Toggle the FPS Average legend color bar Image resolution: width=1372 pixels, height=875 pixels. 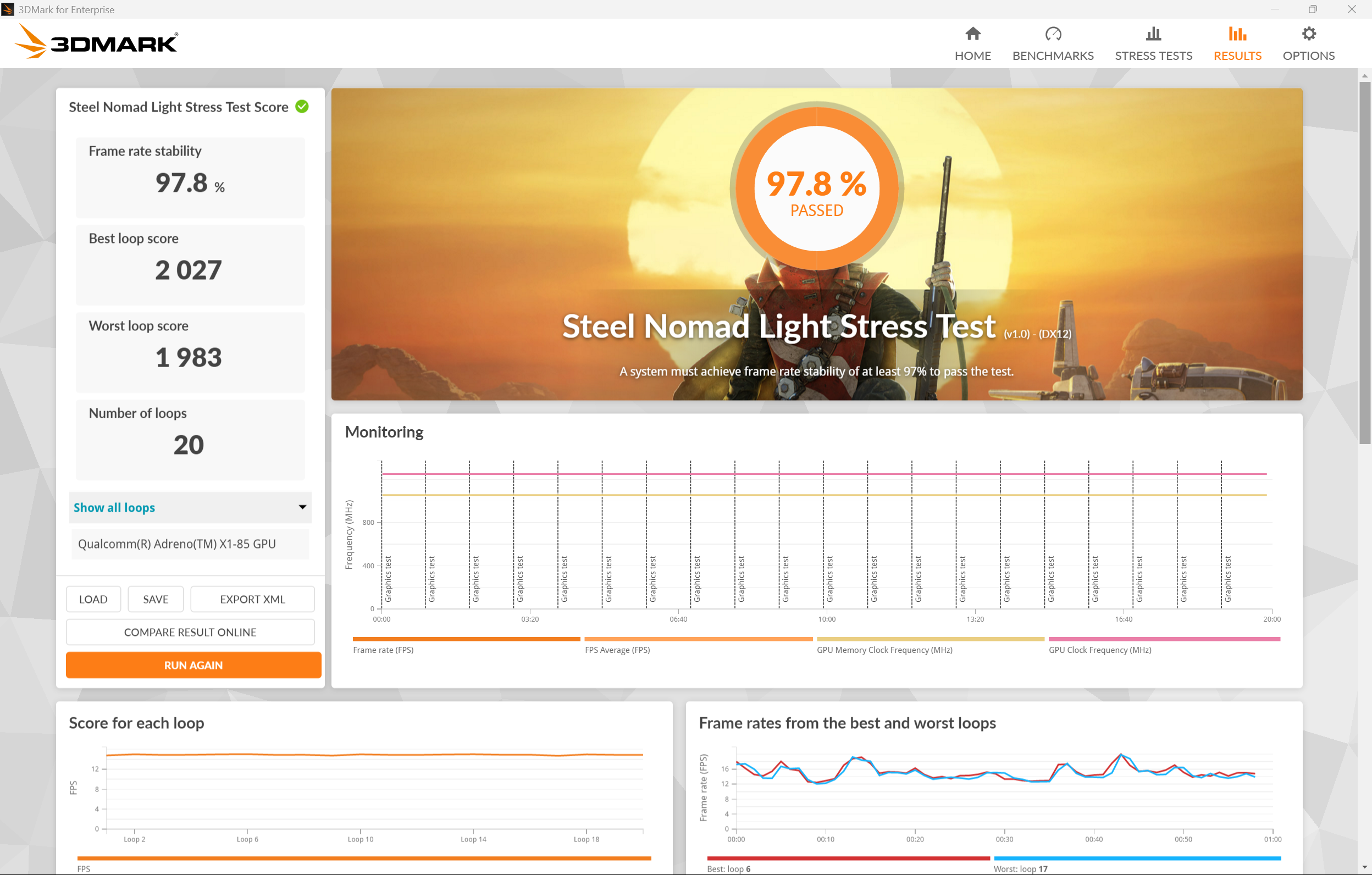tap(698, 639)
